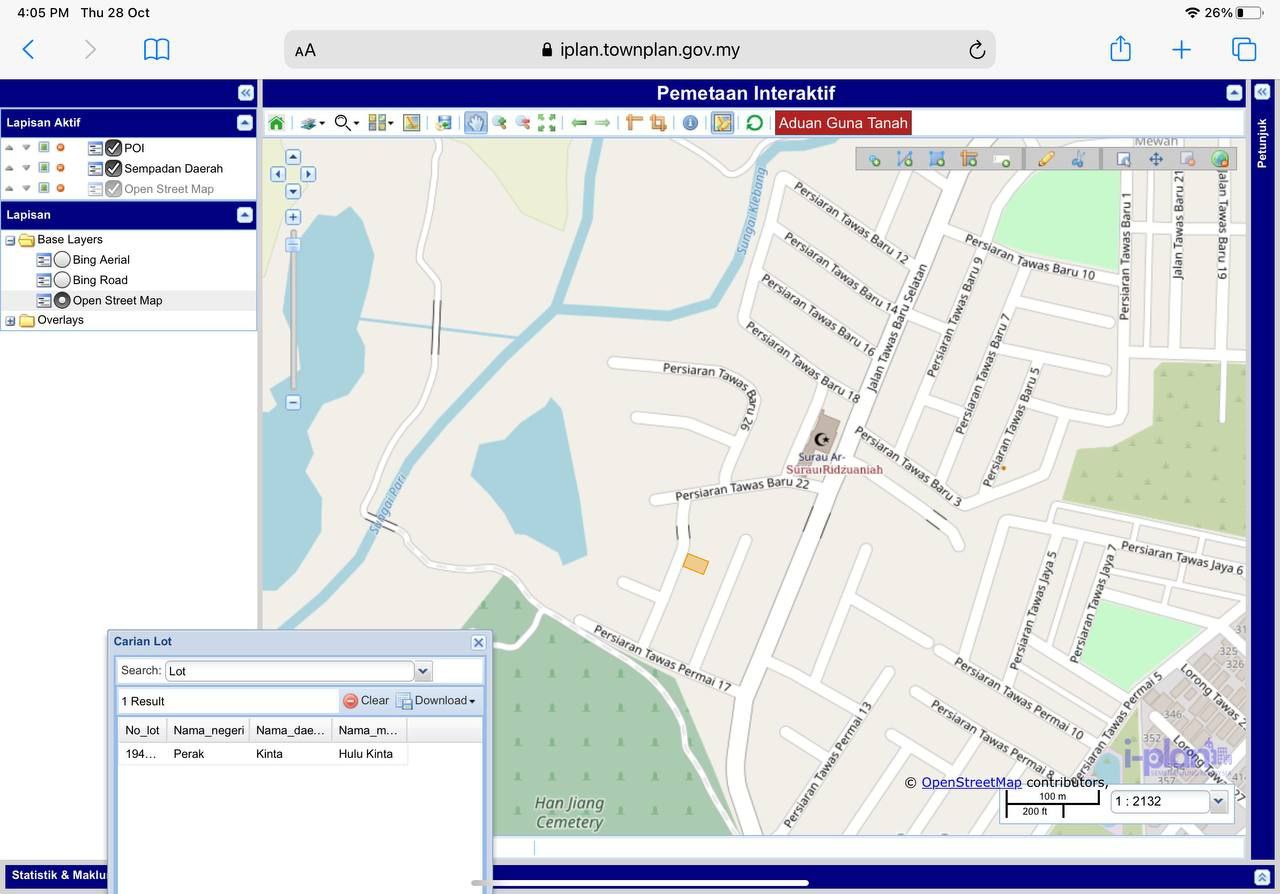
Task: Click the blue info identify tool
Action: 690,123
